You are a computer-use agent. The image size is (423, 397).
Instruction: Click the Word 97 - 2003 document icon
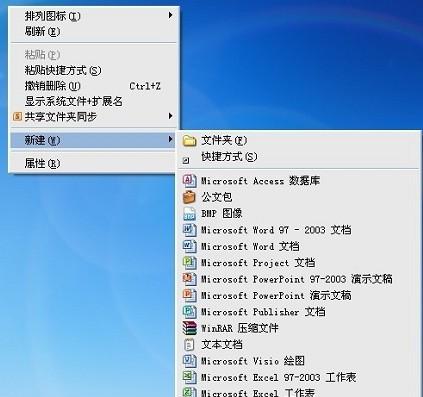coord(189,230)
